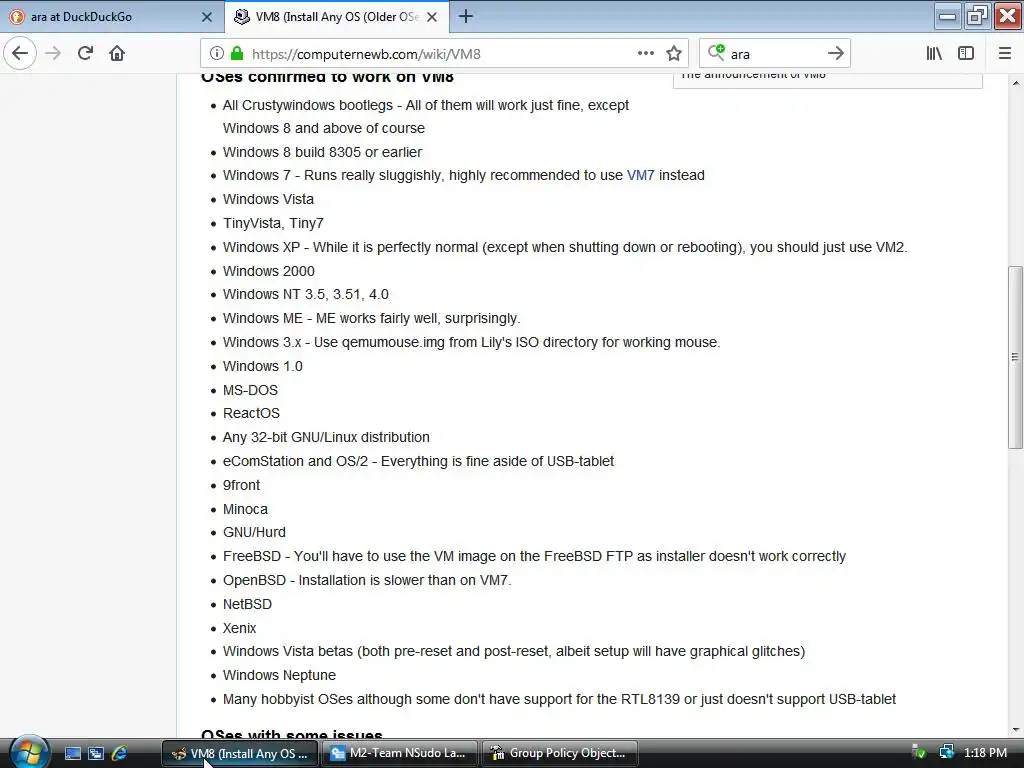The width and height of the screenshot is (1024, 768).
Task: Click the 'Windows ME' list entry
Action: coord(371,319)
